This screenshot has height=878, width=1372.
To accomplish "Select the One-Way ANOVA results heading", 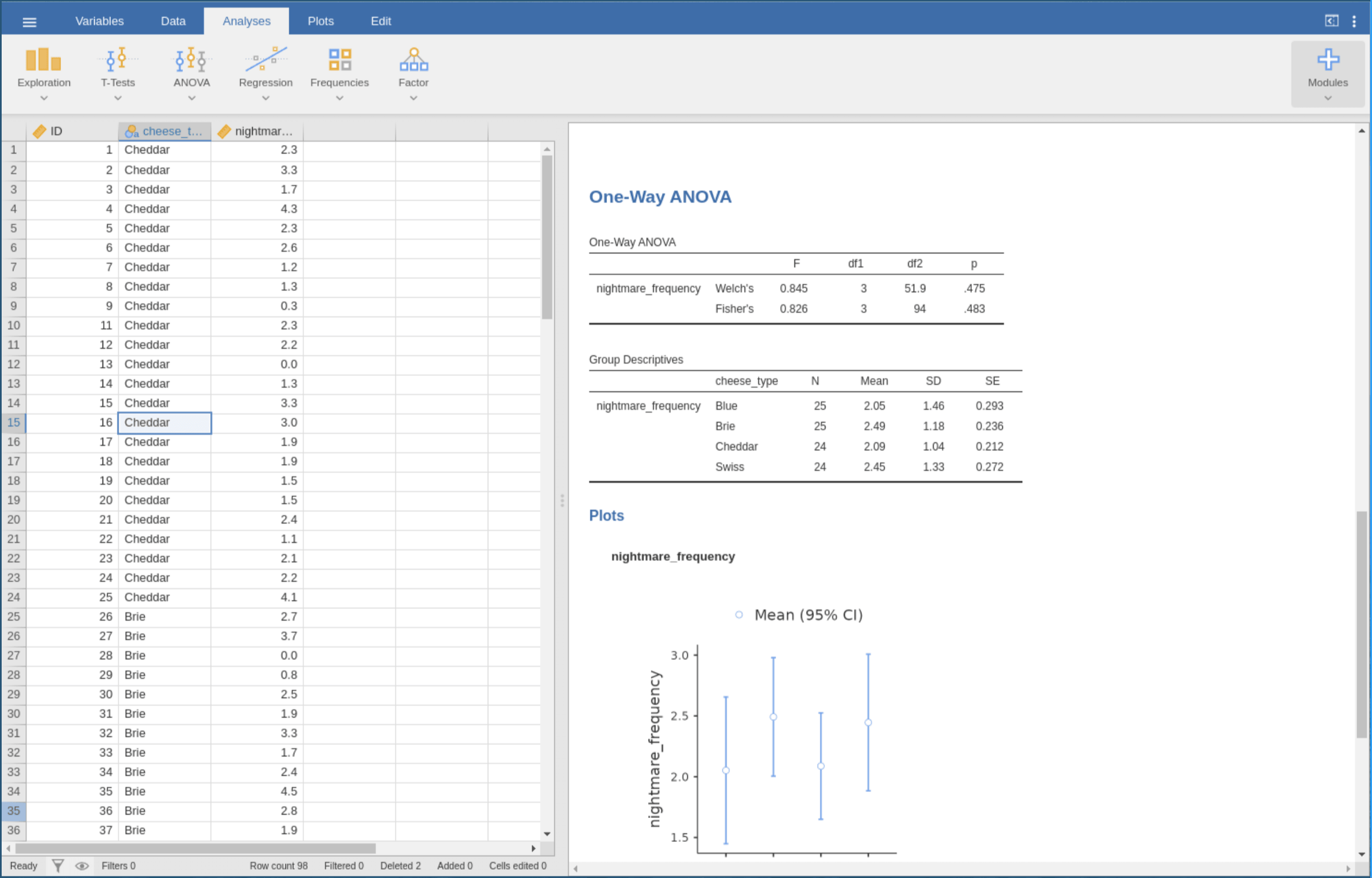I will (x=660, y=197).
